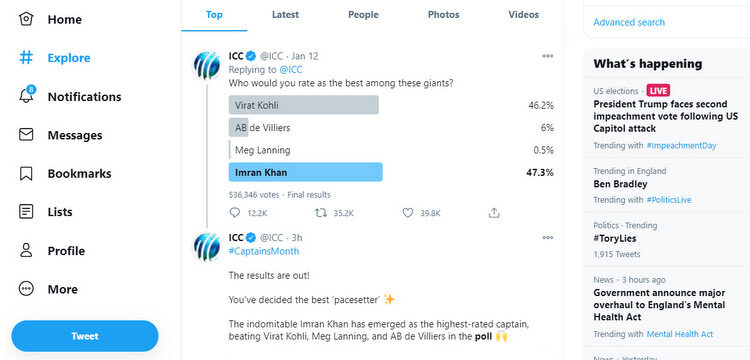Share the ICC poll tweet
Screen dimensions: 750x360
(494, 213)
